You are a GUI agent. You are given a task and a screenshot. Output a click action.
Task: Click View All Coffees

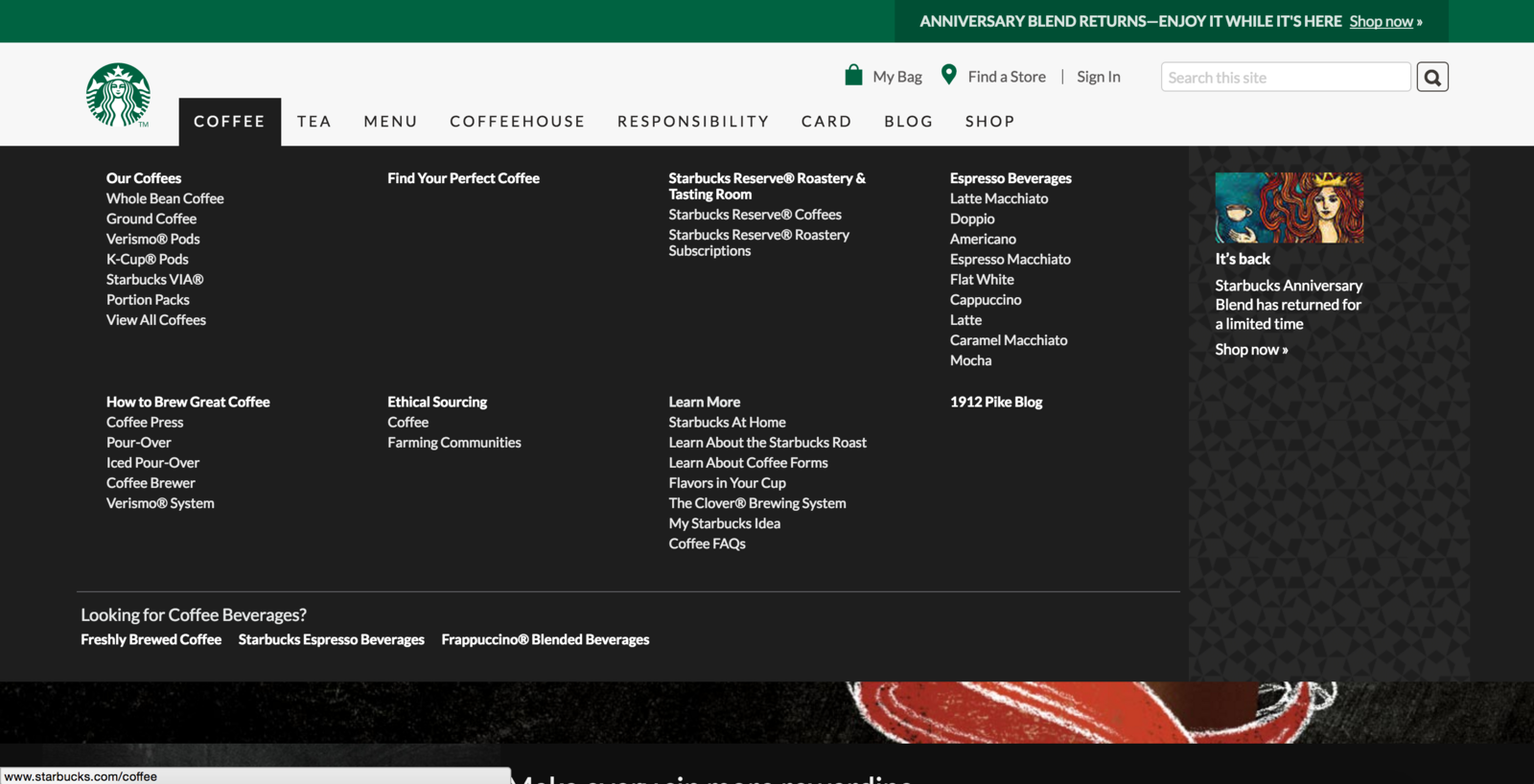(x=156, y=320)
